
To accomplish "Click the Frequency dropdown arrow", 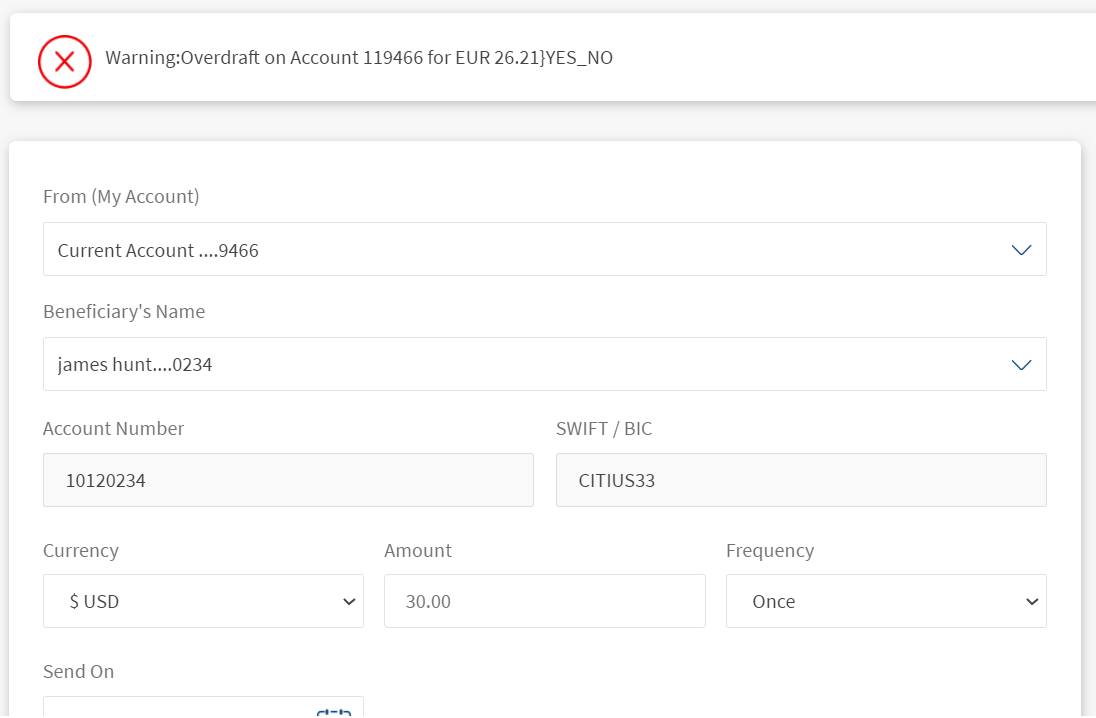I will pyautogui.click(x=1032, y=602).
